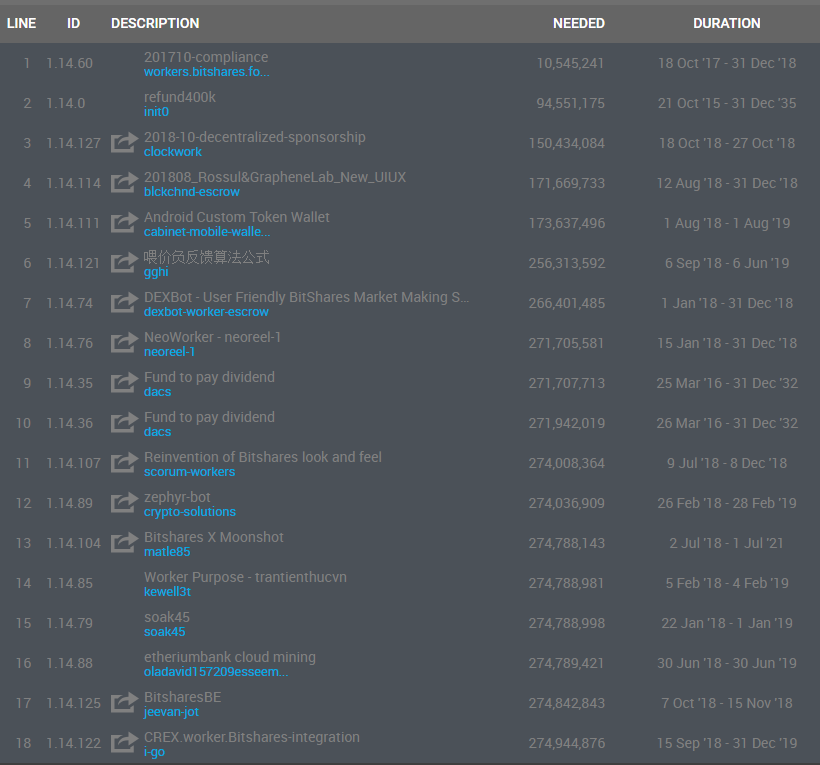
Task: Follow the matle85 account link
Action: (167, 552)
